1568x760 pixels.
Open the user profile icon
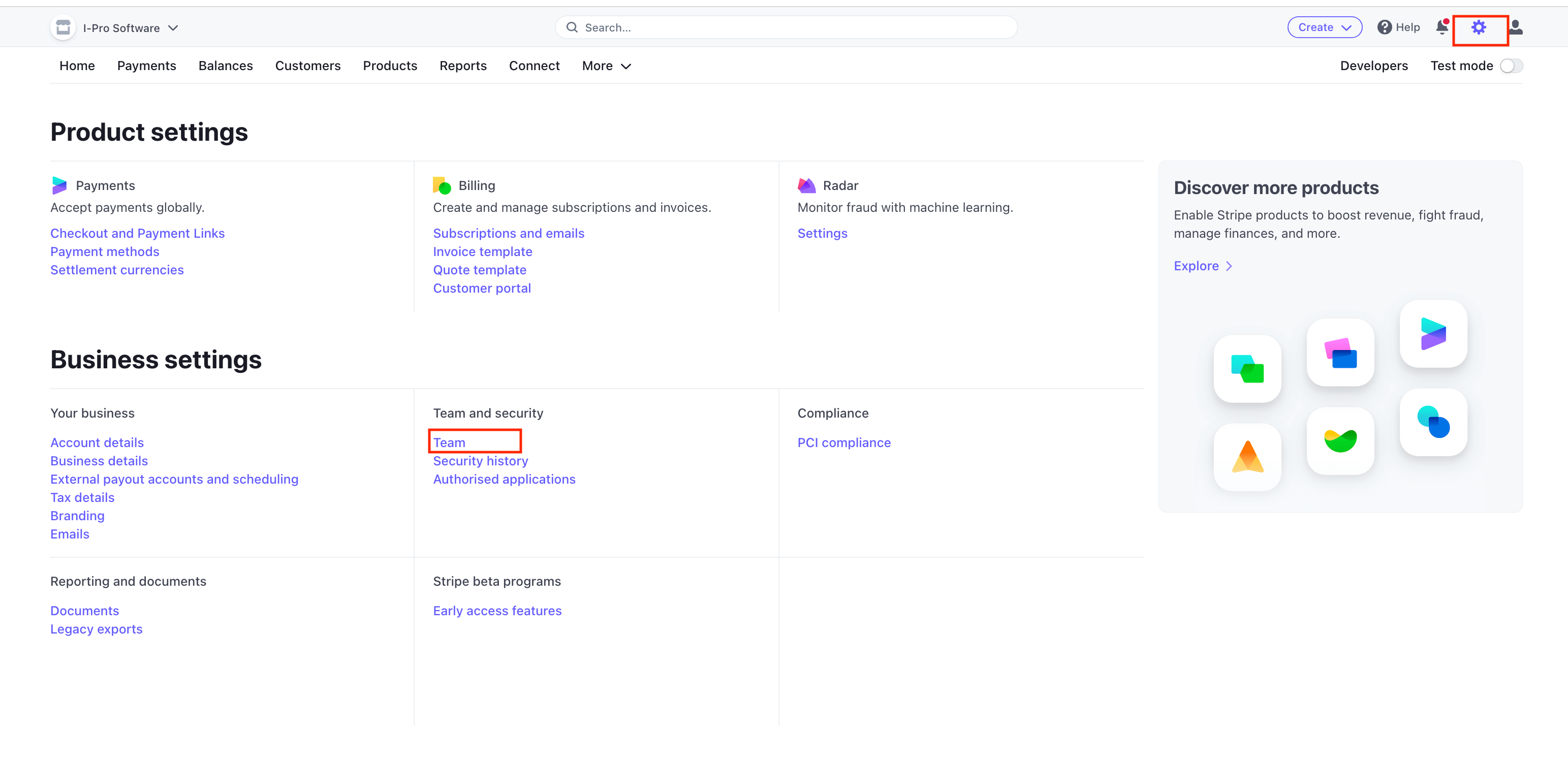[1516, 27]
